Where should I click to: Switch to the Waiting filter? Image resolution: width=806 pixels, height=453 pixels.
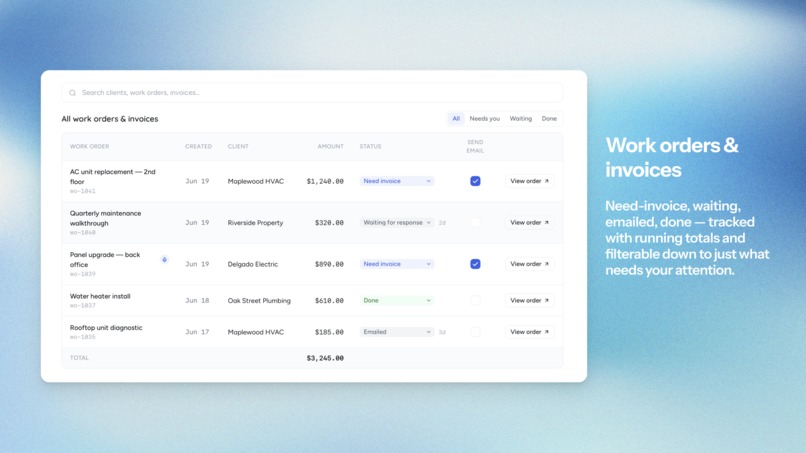pyautogui.click(x=521, y=119)
